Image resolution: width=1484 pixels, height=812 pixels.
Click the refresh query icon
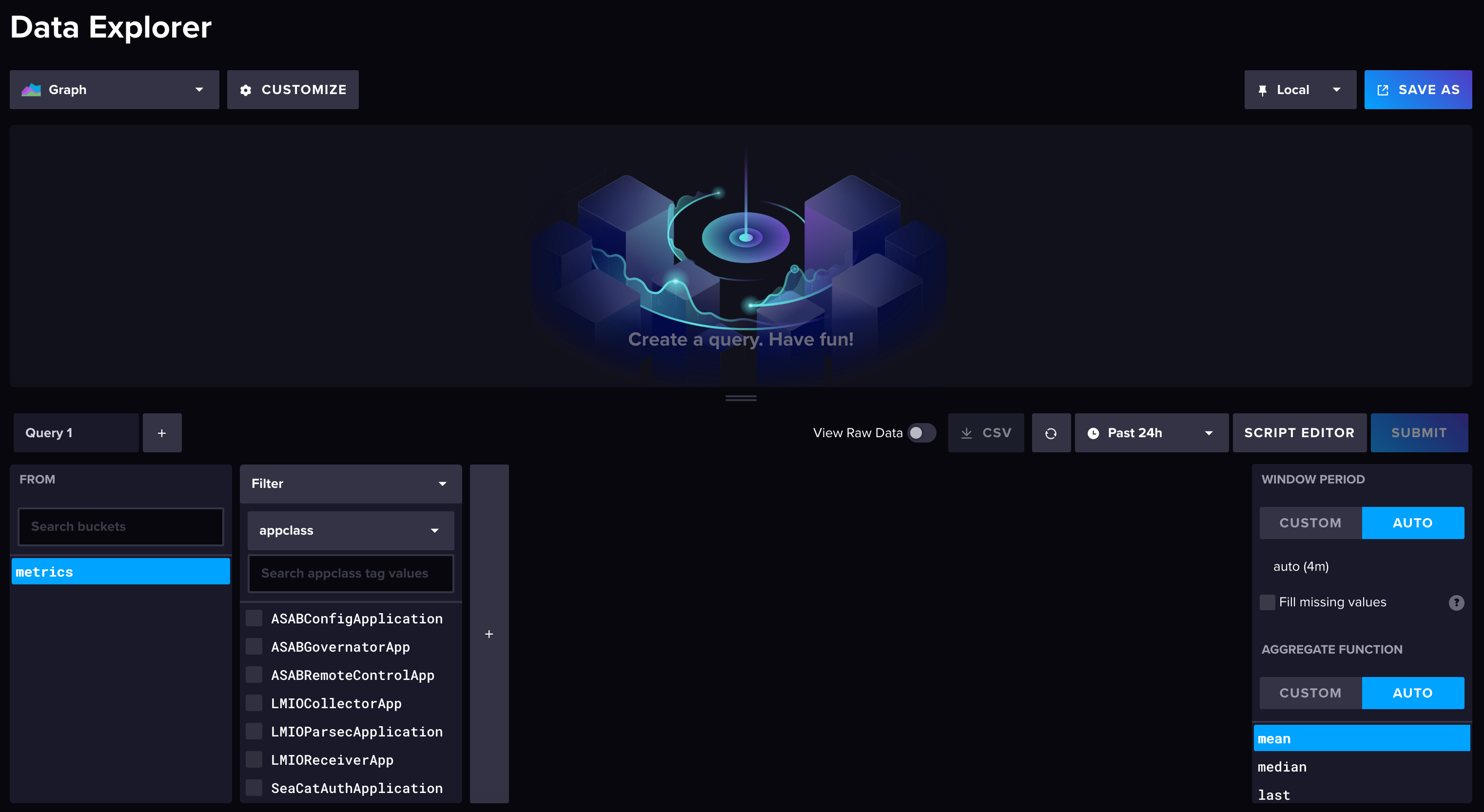click(1051, 433)
